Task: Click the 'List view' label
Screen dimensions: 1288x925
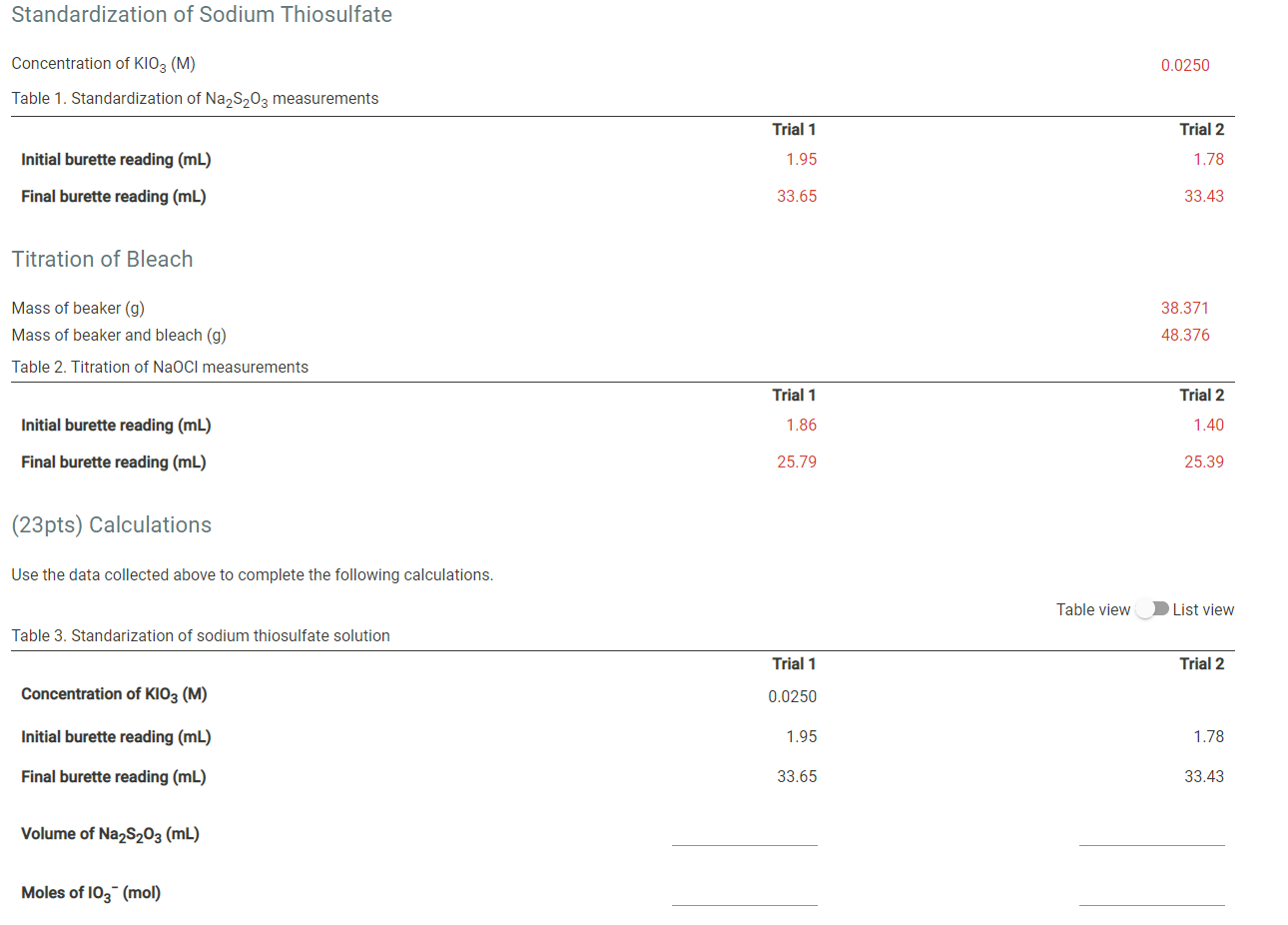Action: point(1203,609)
